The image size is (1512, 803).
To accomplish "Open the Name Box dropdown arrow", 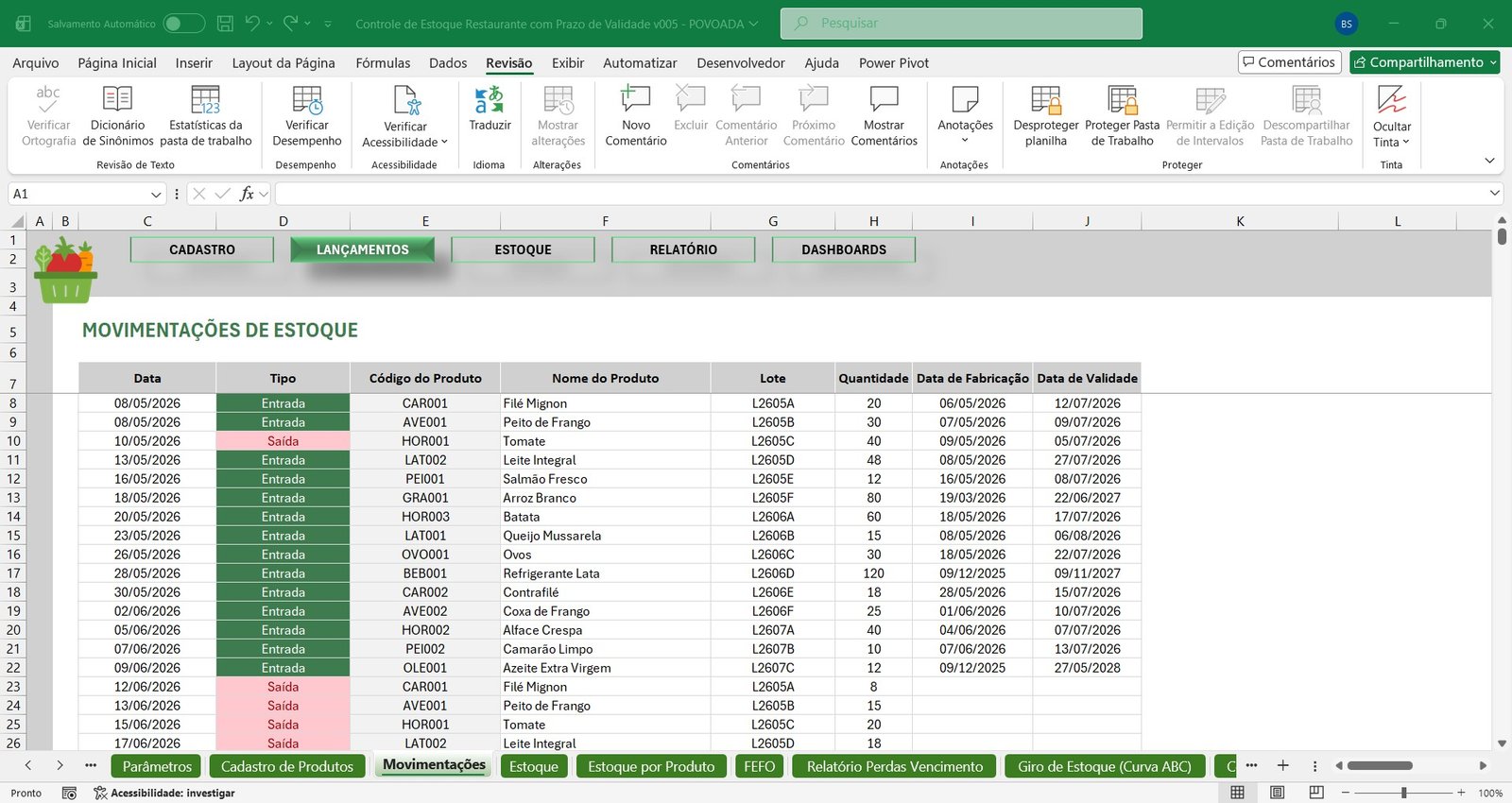I will pos(156,194).
